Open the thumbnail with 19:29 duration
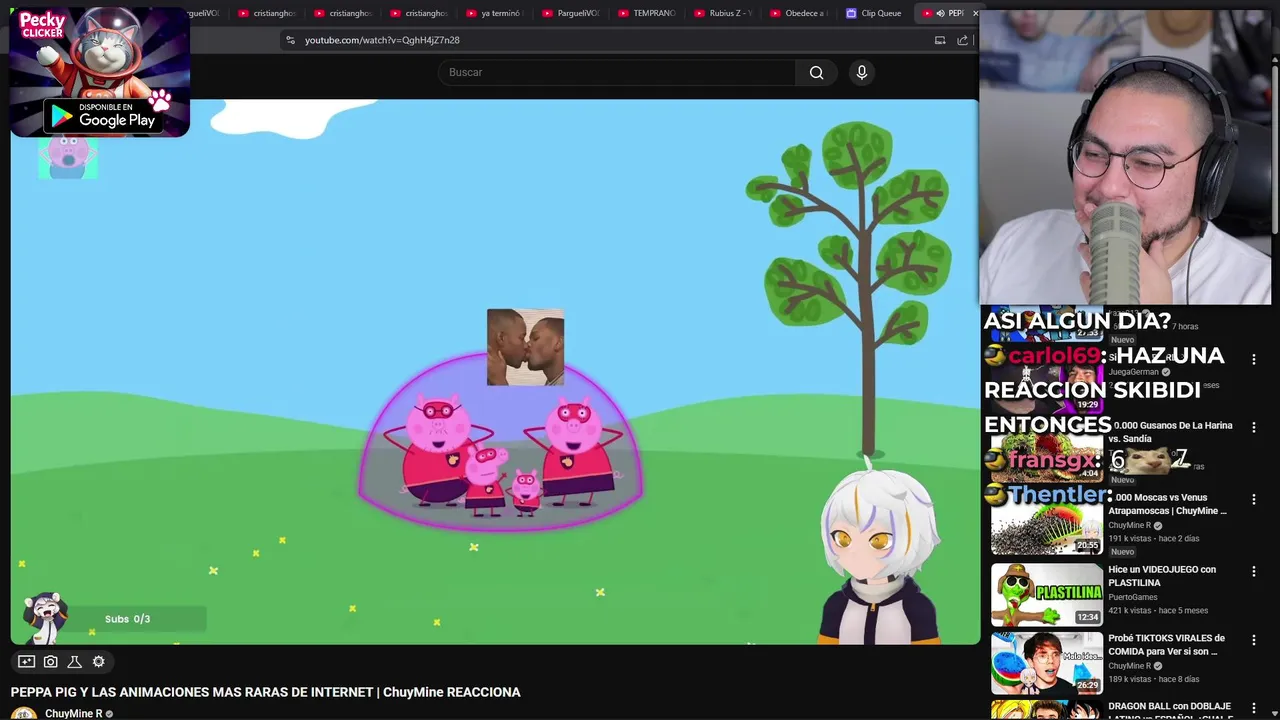 click(1047, 383)
